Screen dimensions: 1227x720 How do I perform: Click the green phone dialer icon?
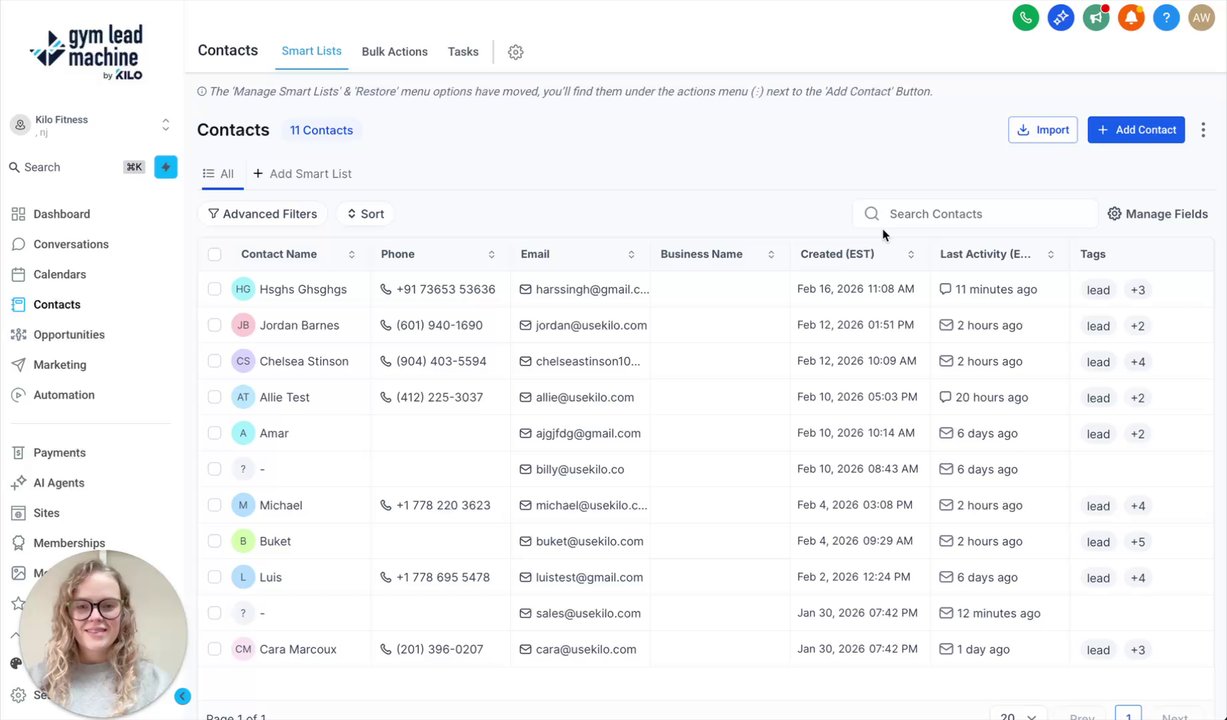[x=1025, y=18]
